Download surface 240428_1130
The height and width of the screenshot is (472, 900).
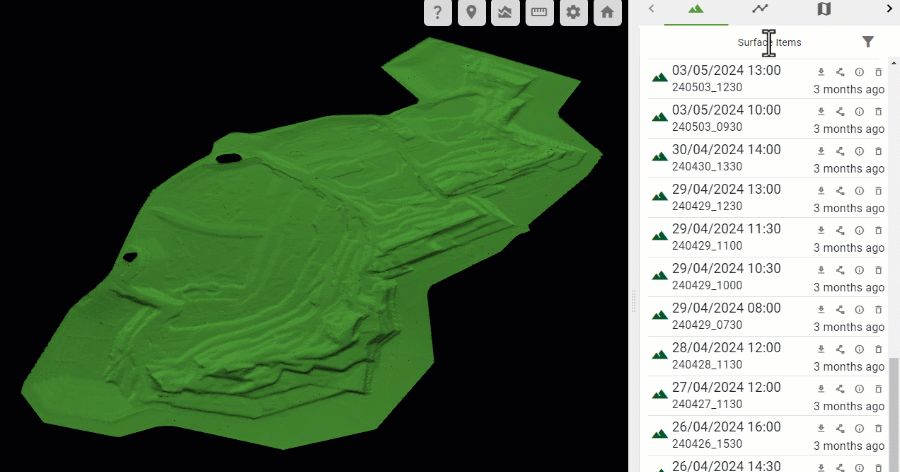(x=821, y=349)
